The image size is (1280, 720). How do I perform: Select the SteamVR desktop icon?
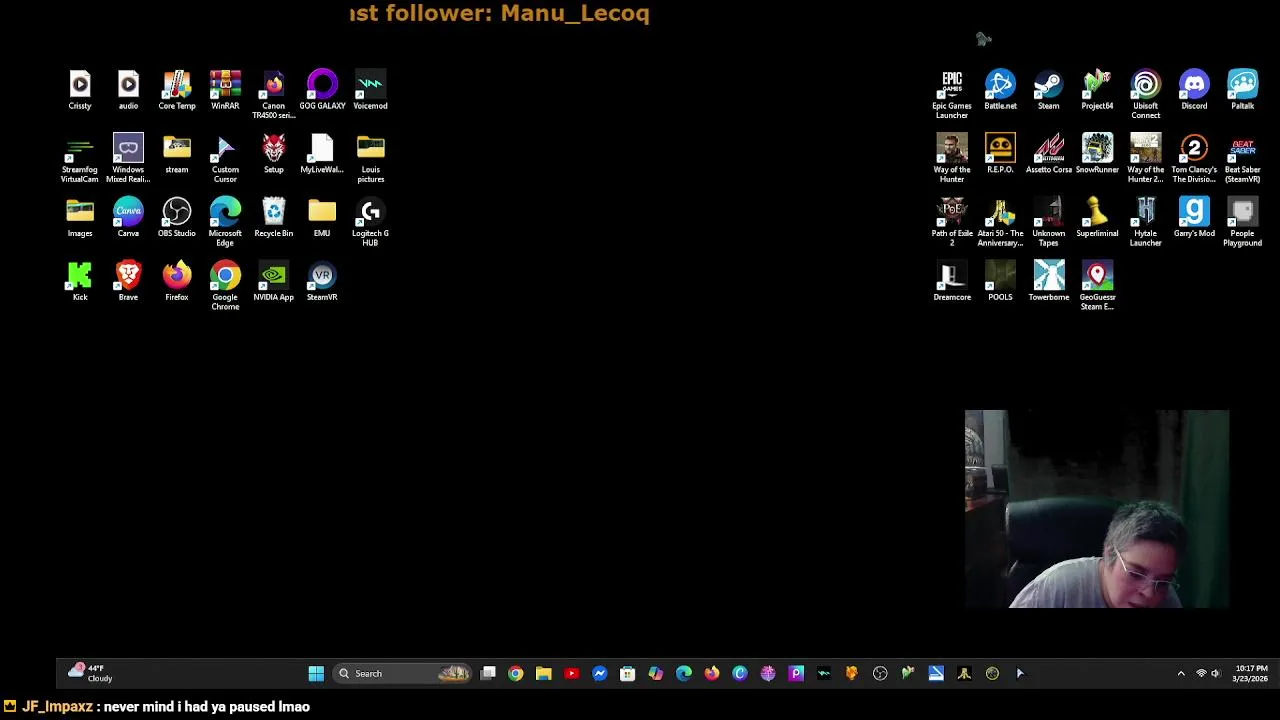322,282
